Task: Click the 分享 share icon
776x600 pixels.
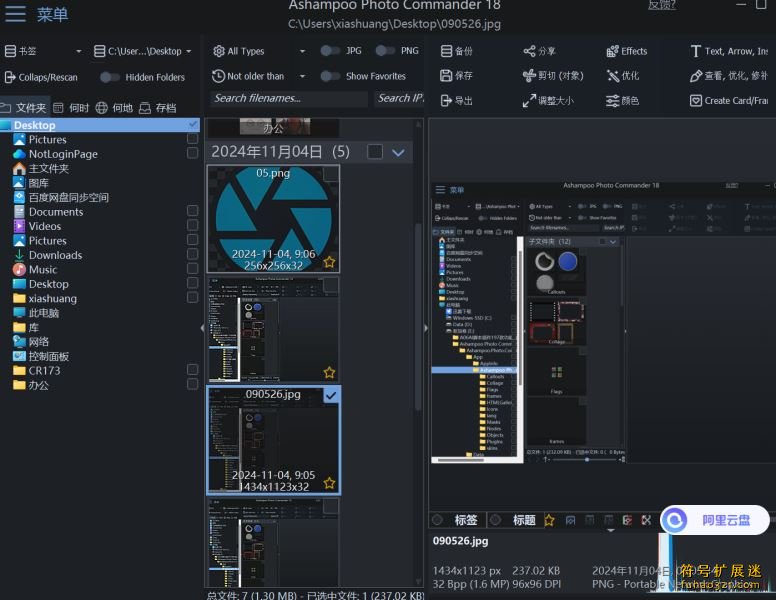Action: coord(530,51)
